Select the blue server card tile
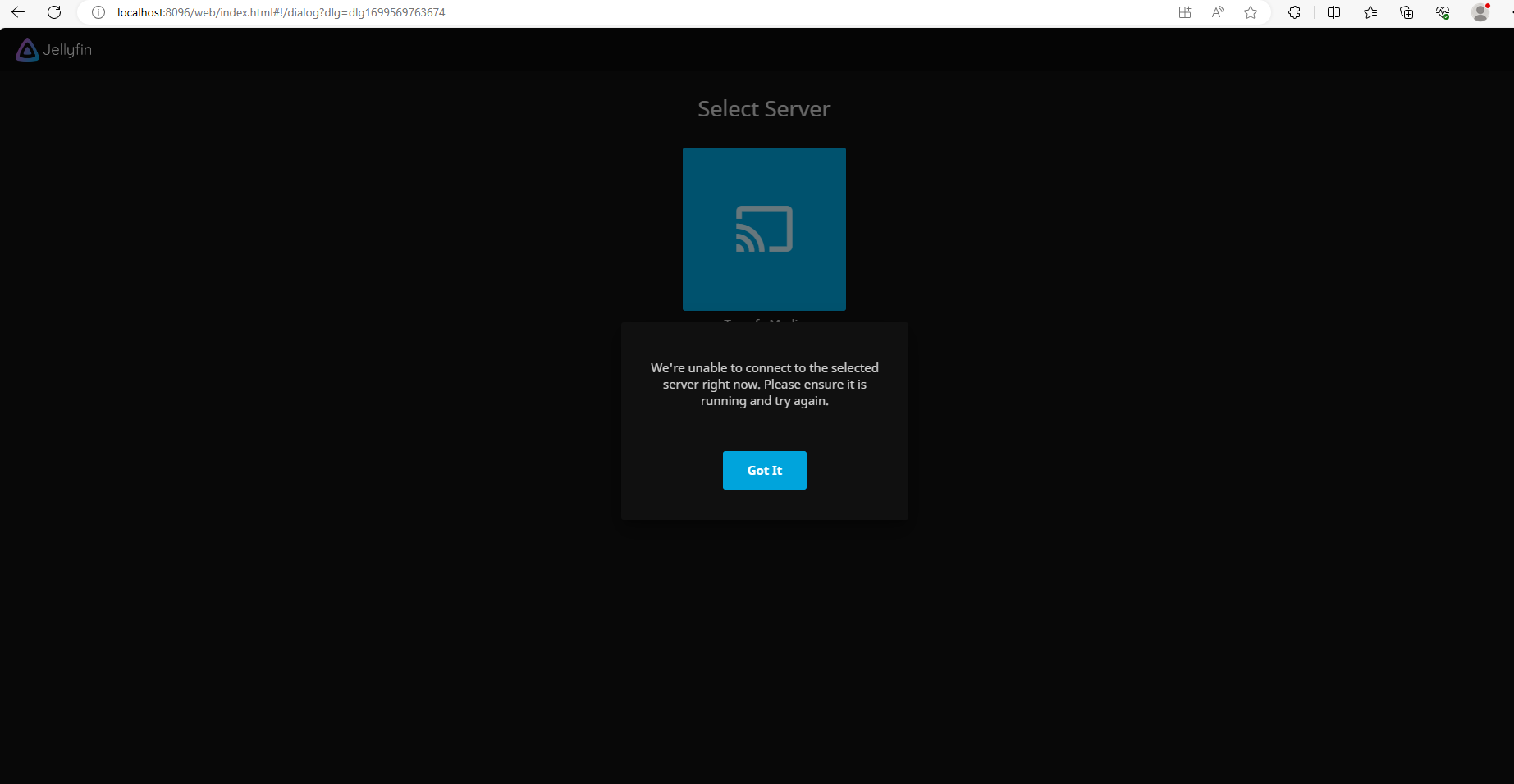Viewport: 1514px width, 784px height. pos(764,229)
